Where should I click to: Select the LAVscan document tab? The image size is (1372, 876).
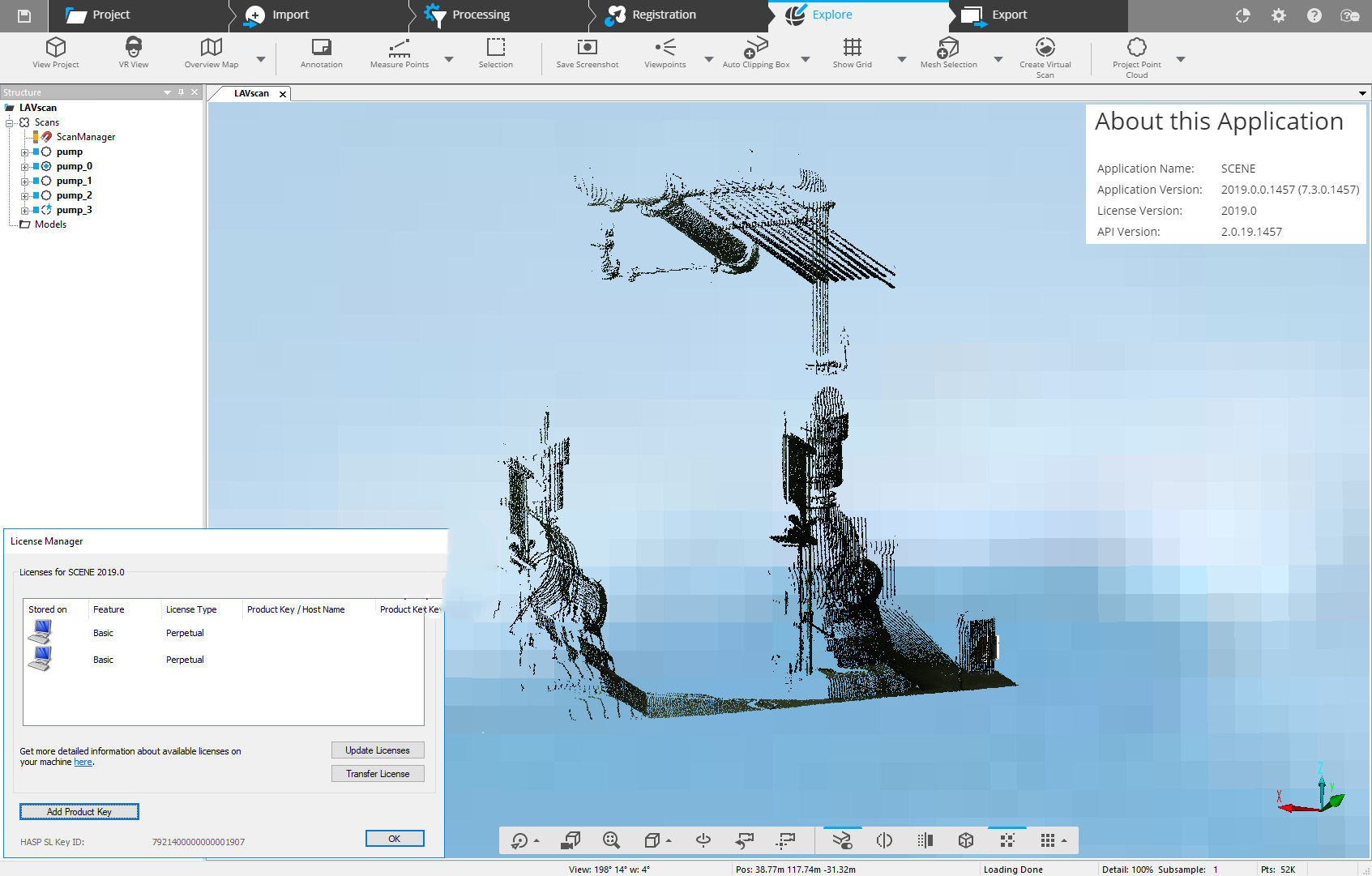point(251,93)
